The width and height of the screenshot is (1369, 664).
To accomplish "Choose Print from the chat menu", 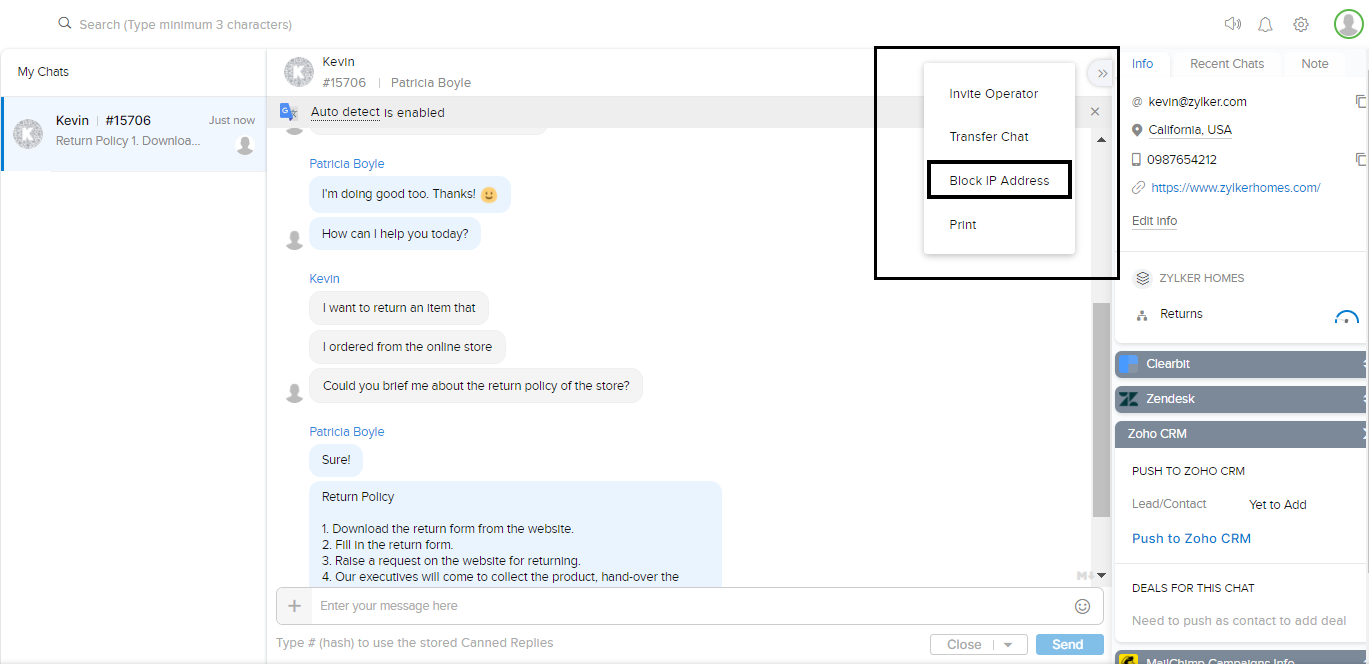I will (963, 225).
